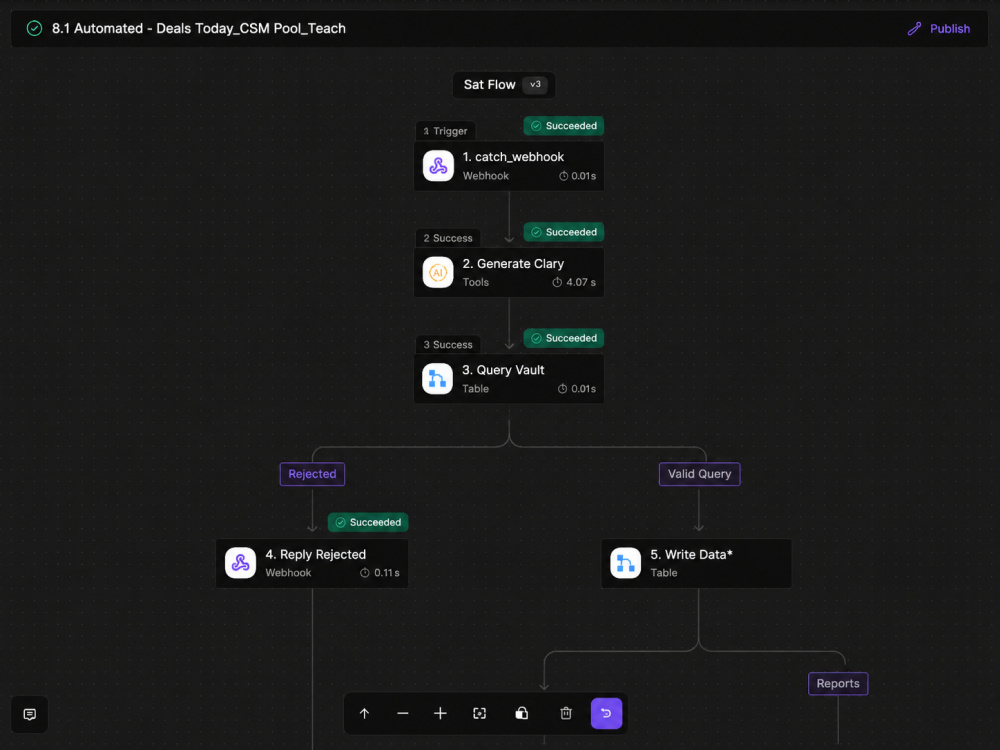Click the 0.01s duration on Query Vault
Viewport: 1000px width, 750px height.
tap(577, 388)
